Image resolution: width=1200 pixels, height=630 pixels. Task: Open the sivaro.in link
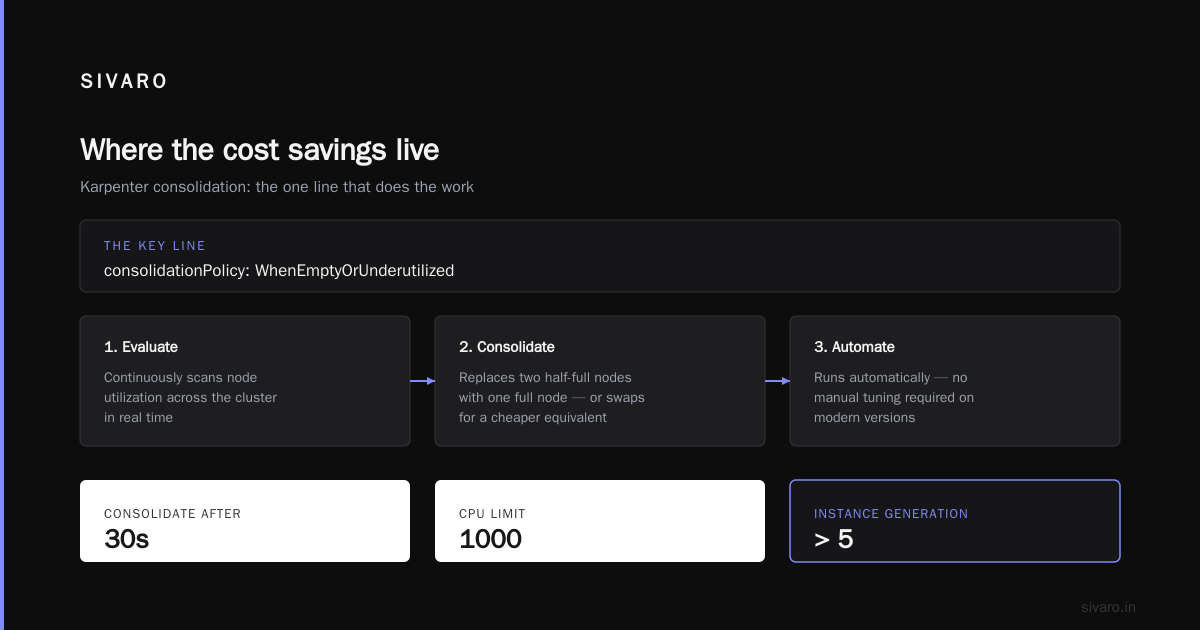pyautogui.click(x=1109, y=607)
